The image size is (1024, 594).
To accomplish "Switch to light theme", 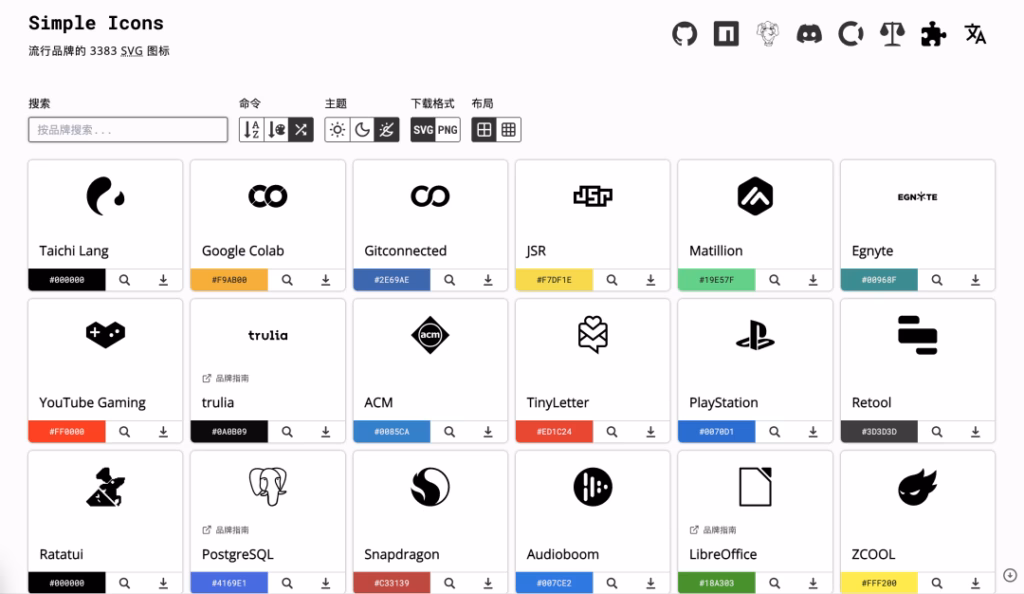I will (x=338, y=130).
